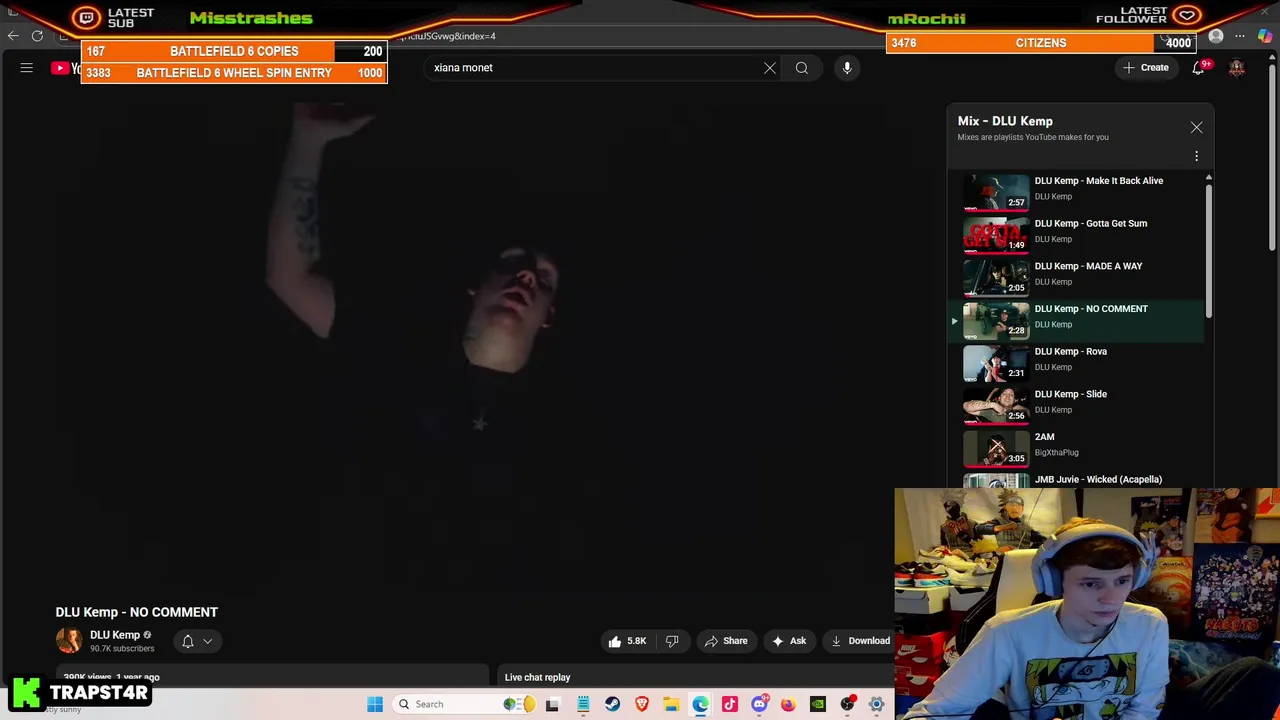Open the account avatar menu on YouTube

tap(1237, 68)
